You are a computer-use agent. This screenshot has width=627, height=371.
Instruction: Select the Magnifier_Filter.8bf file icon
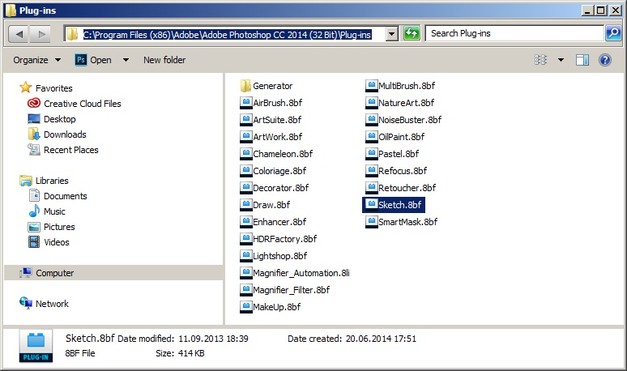(246, 289)
